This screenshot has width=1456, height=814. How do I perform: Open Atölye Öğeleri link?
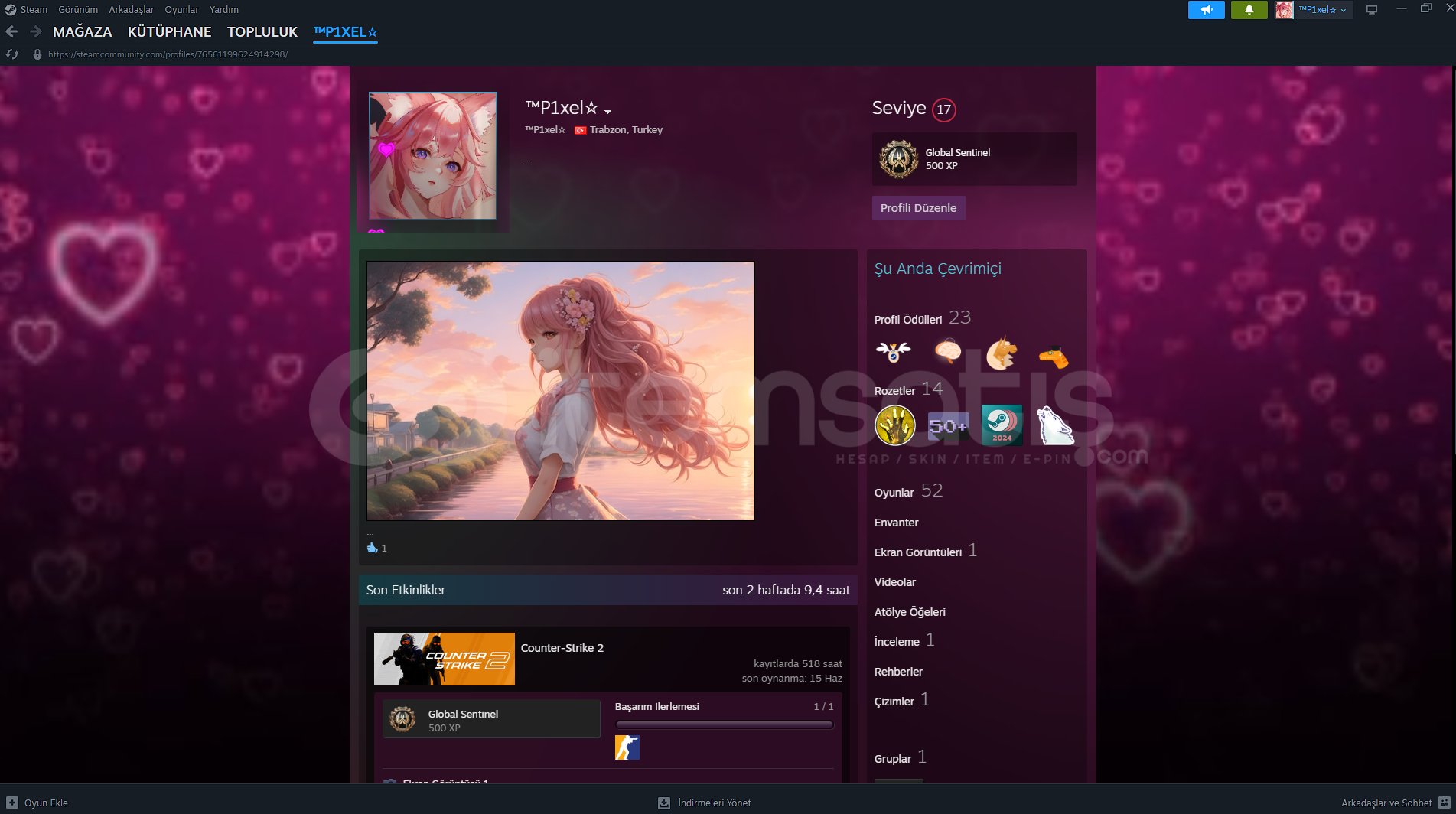click(910, 612)
